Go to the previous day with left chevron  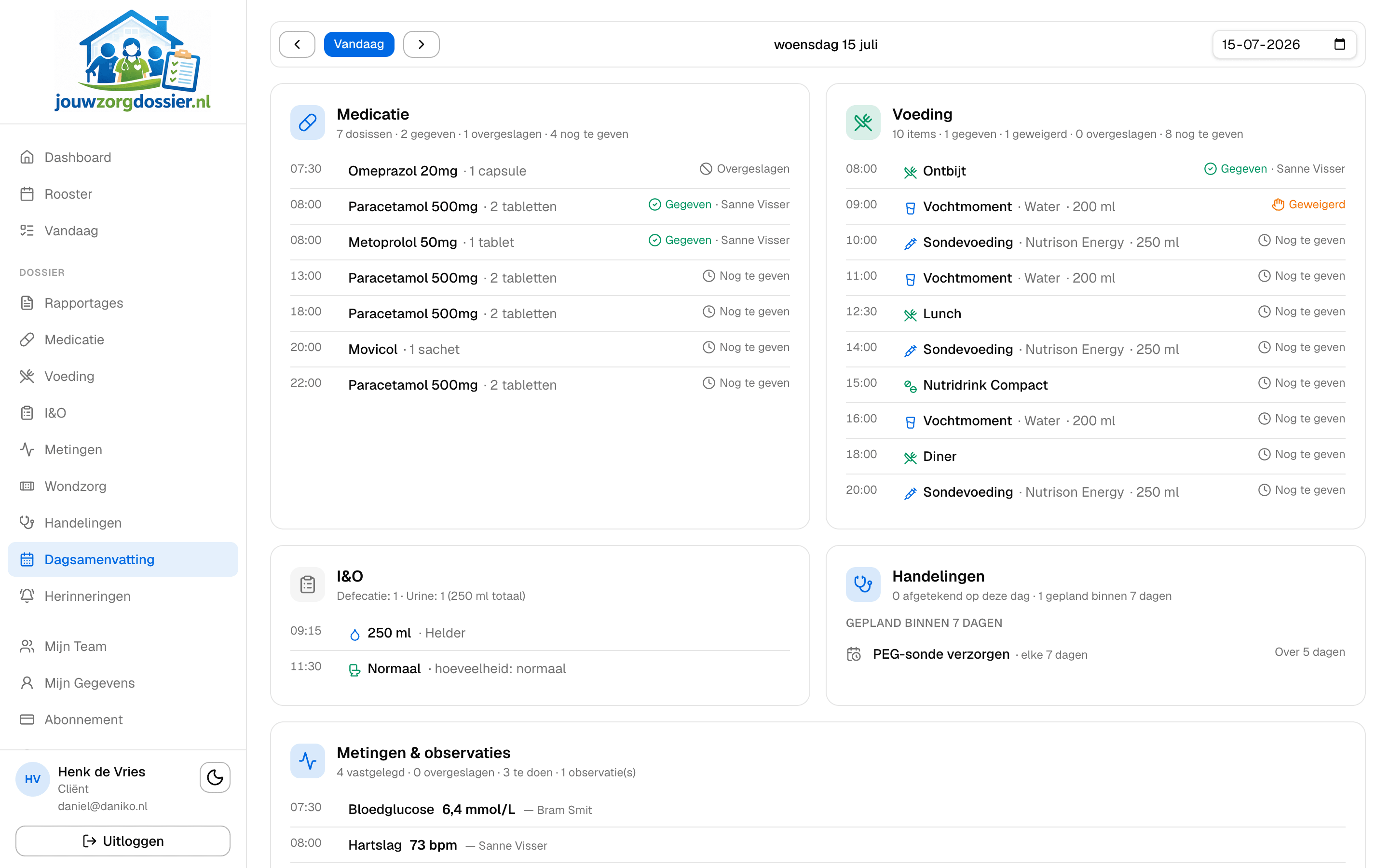click(297, 44)
